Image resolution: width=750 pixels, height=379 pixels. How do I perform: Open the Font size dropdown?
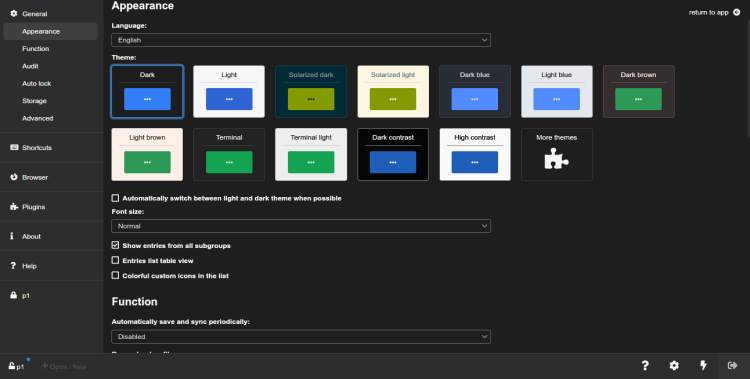[301, 226]
